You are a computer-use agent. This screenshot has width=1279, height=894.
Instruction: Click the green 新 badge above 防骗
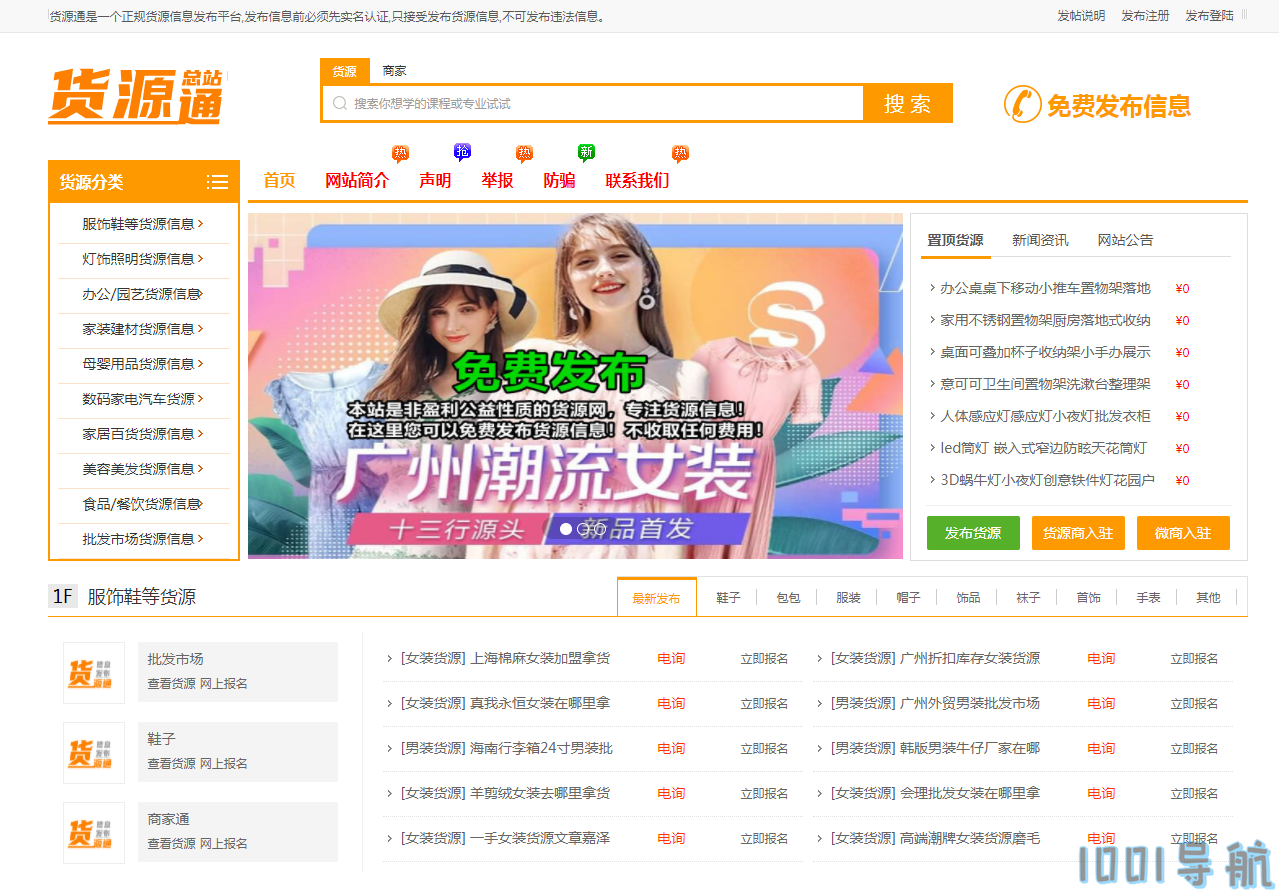[x=586, y=151]
